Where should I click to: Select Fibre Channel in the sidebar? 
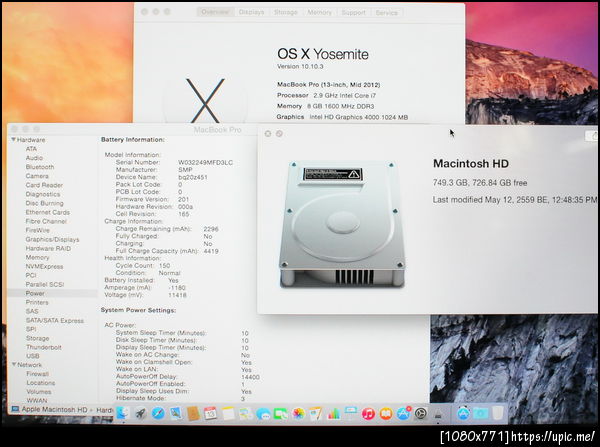46,221
